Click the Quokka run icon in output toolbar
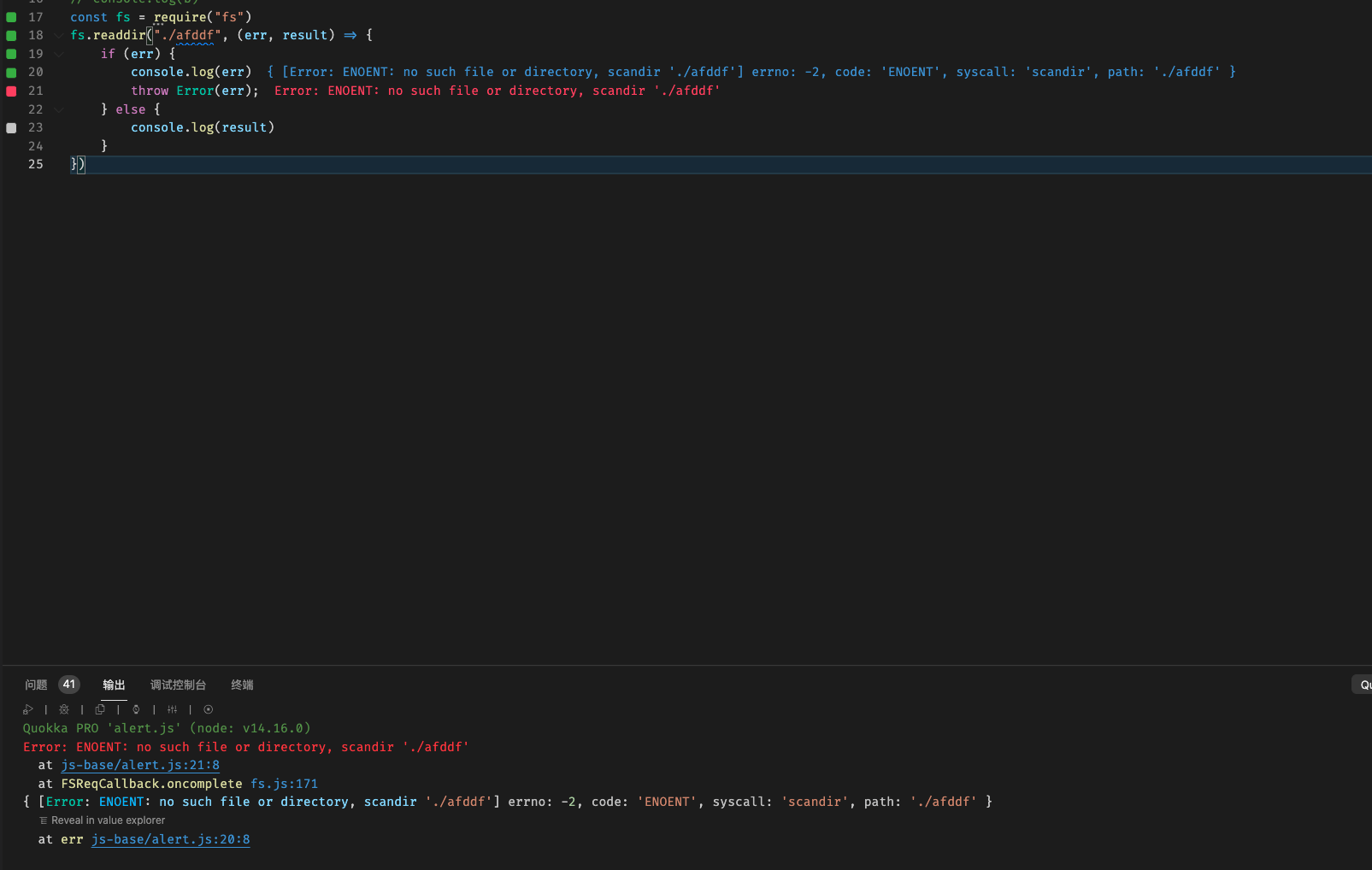1372x870 pixels. (27, 709)
